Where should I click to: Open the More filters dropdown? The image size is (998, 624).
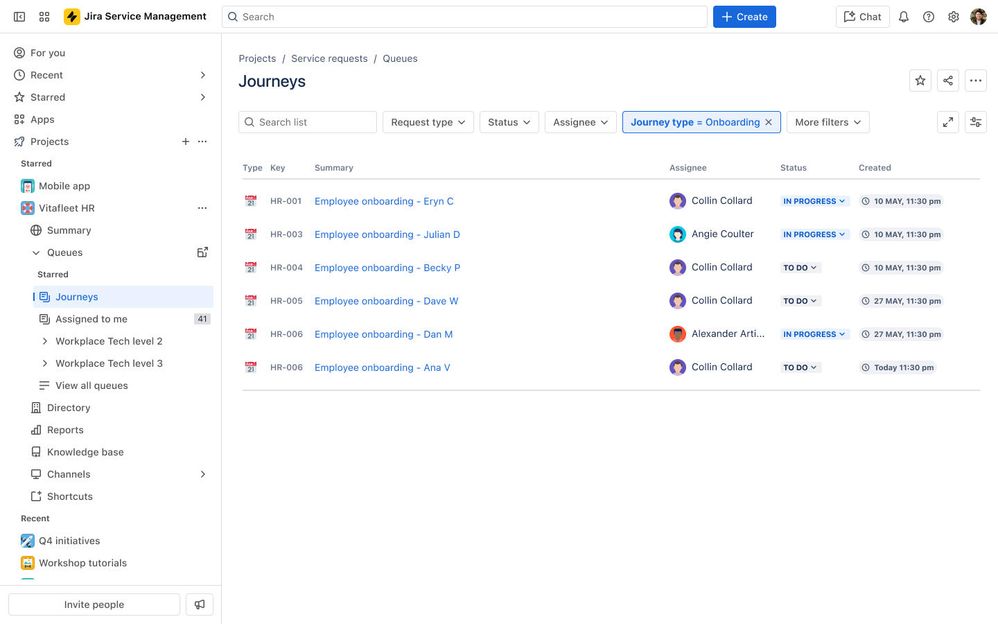pos(827,122)
